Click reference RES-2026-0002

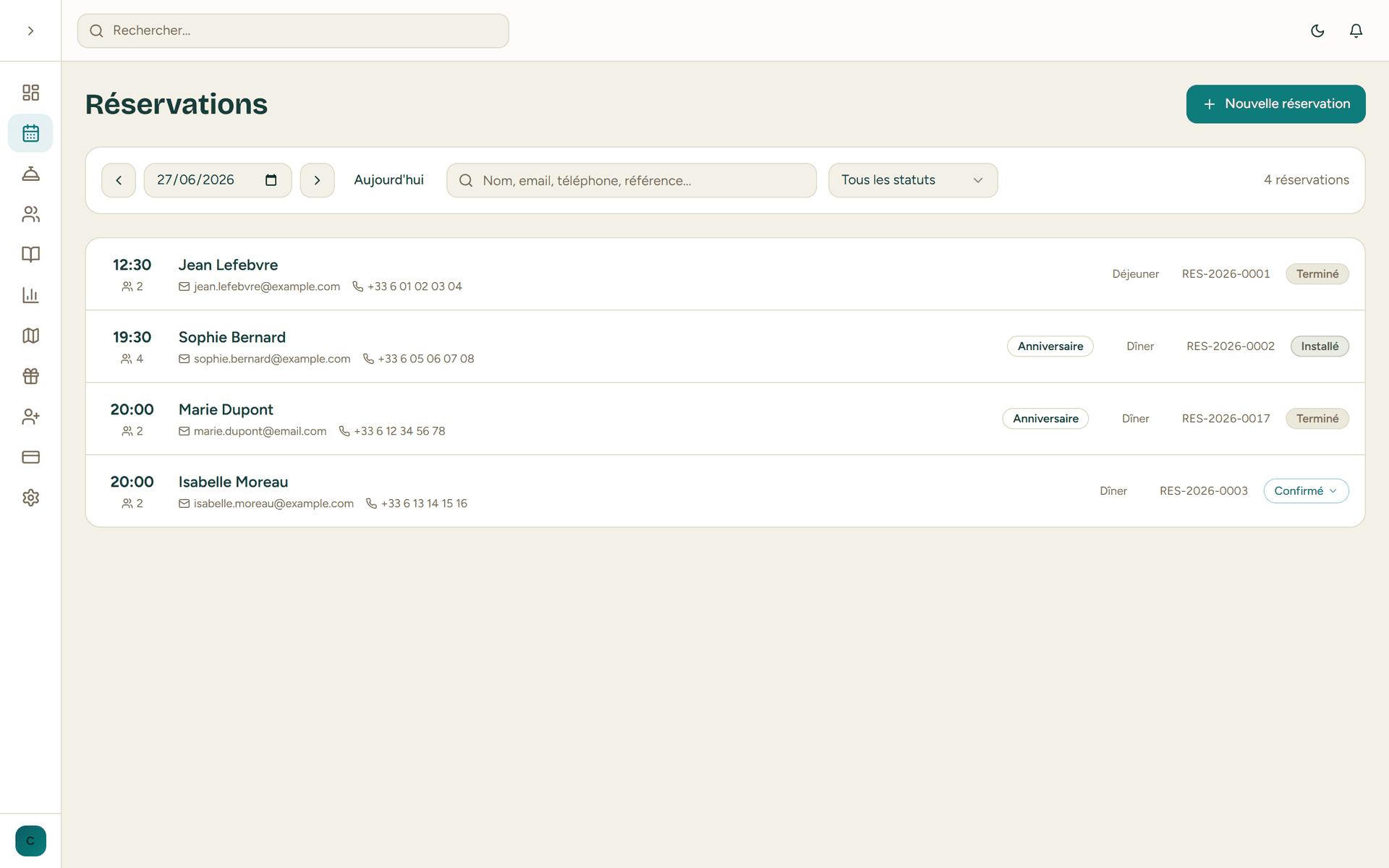pyautogui.click(x=1231, y=346)
